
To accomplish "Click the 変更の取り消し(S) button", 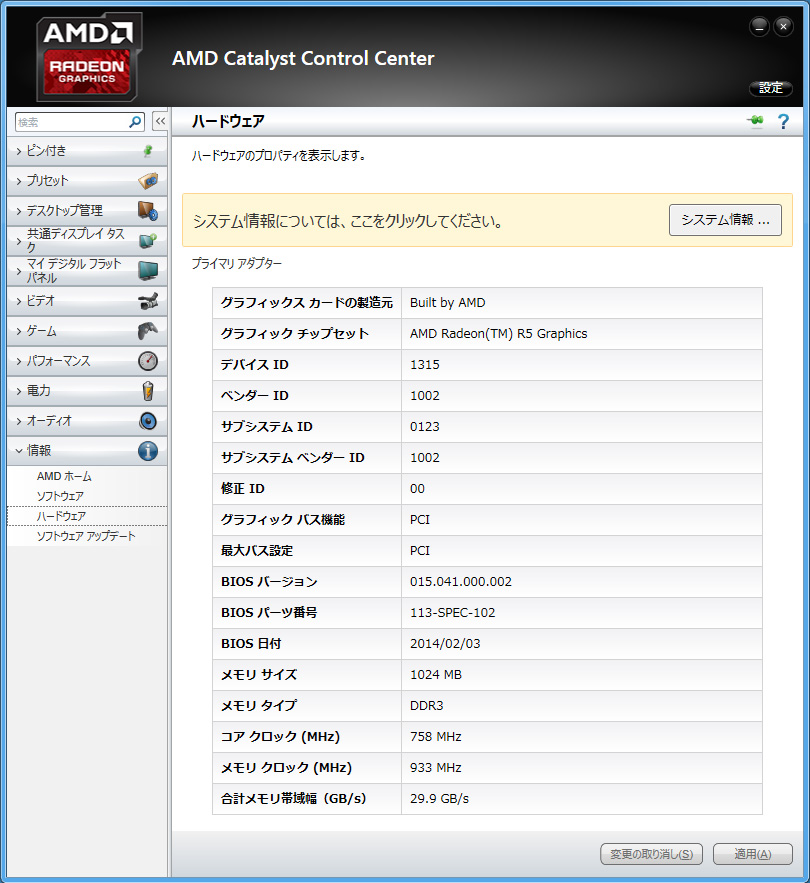I will click(x=651, y=854).
